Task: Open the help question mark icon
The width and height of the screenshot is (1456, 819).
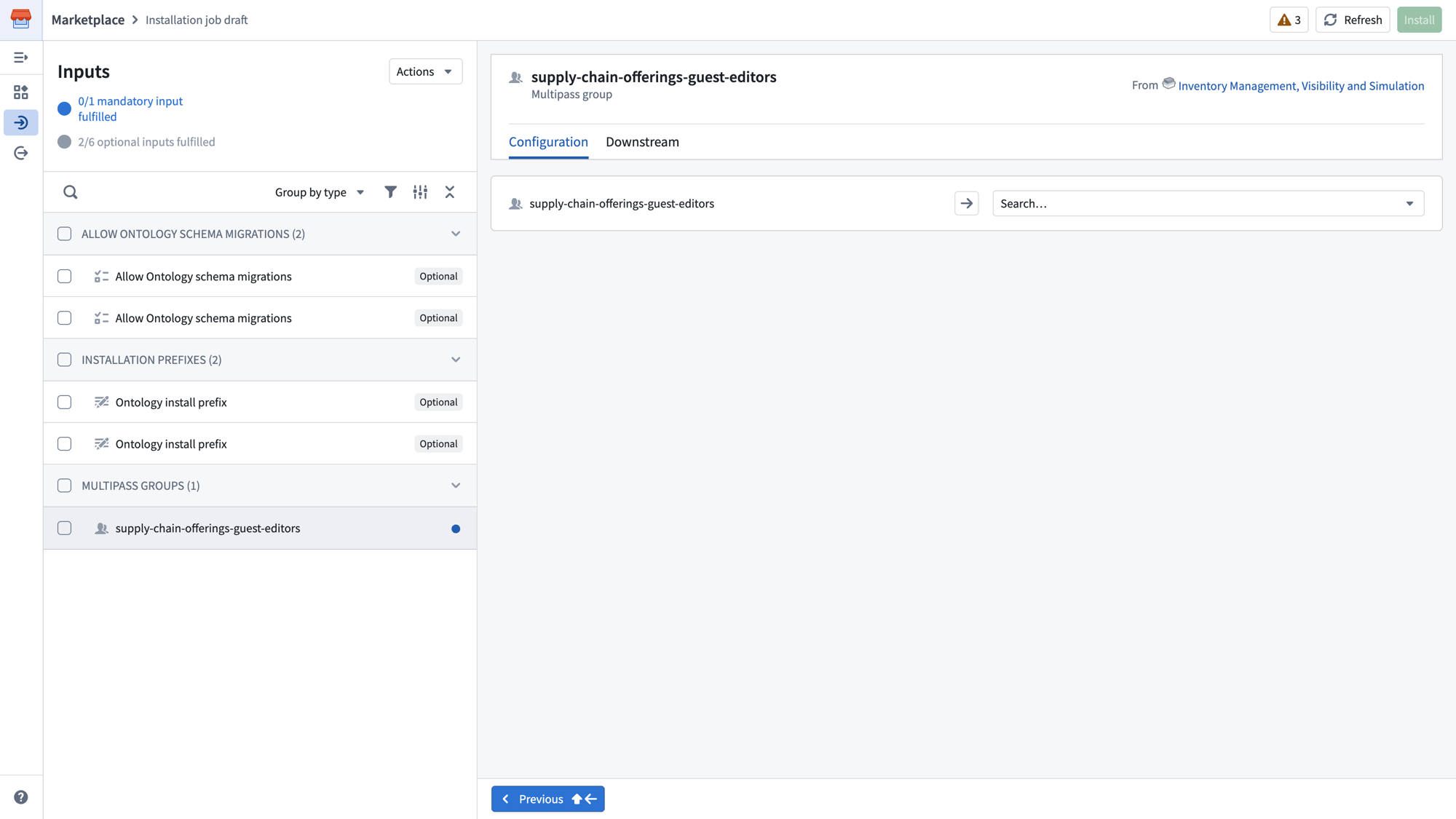Action: (x=21, y=797)
